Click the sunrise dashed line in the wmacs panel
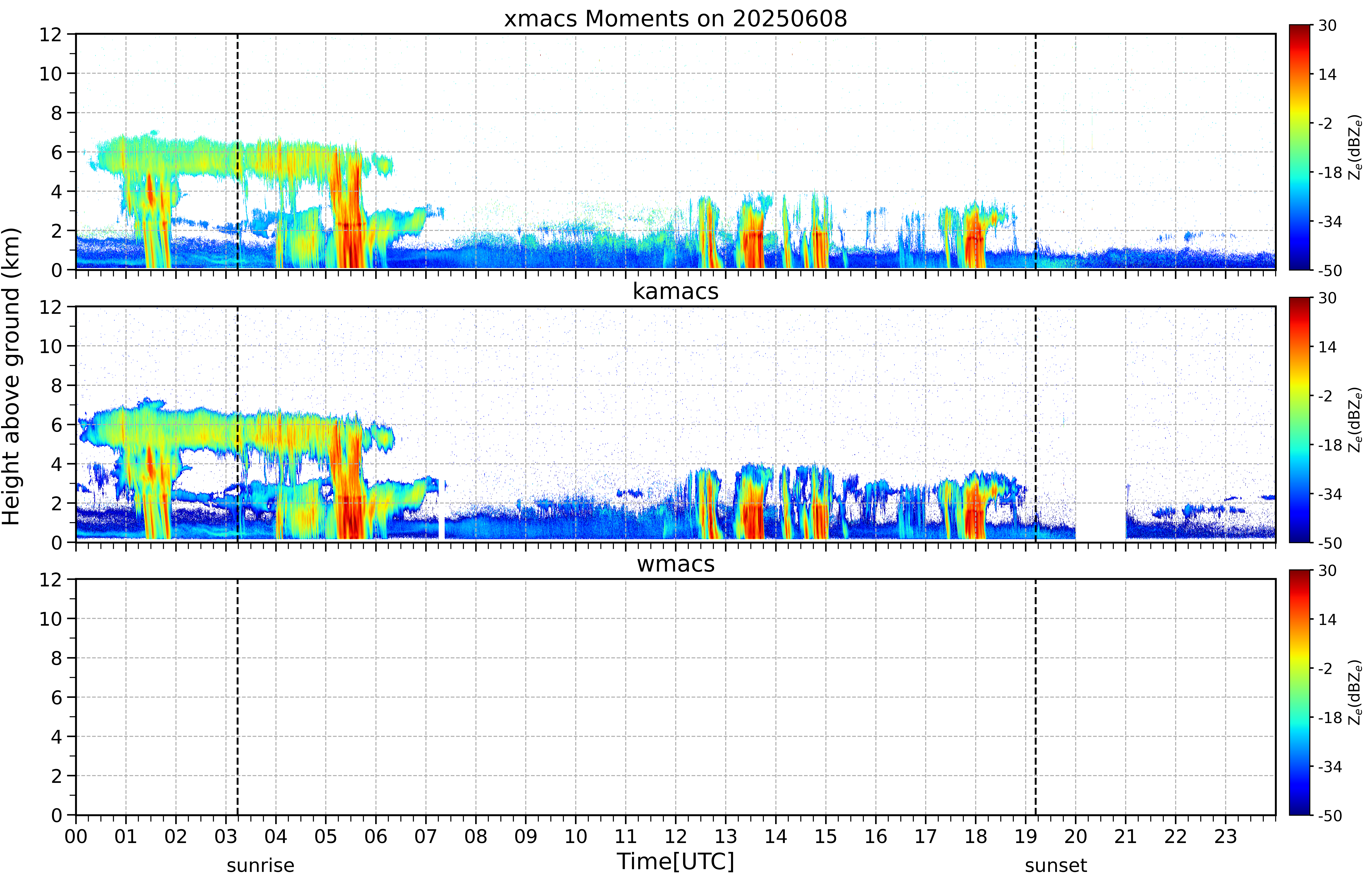Image resolution: width=1372 pixels, height=885 pixels. (x=237, y=697)
